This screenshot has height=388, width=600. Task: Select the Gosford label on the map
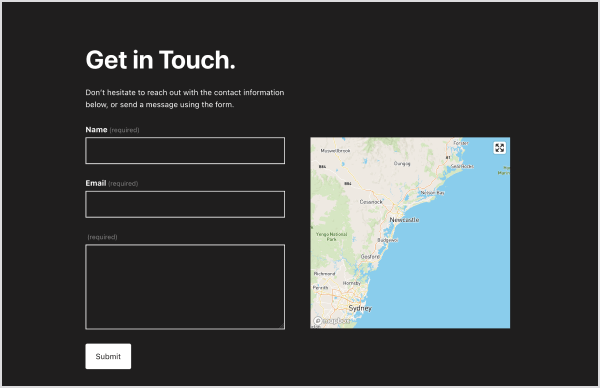pos(370,257)
